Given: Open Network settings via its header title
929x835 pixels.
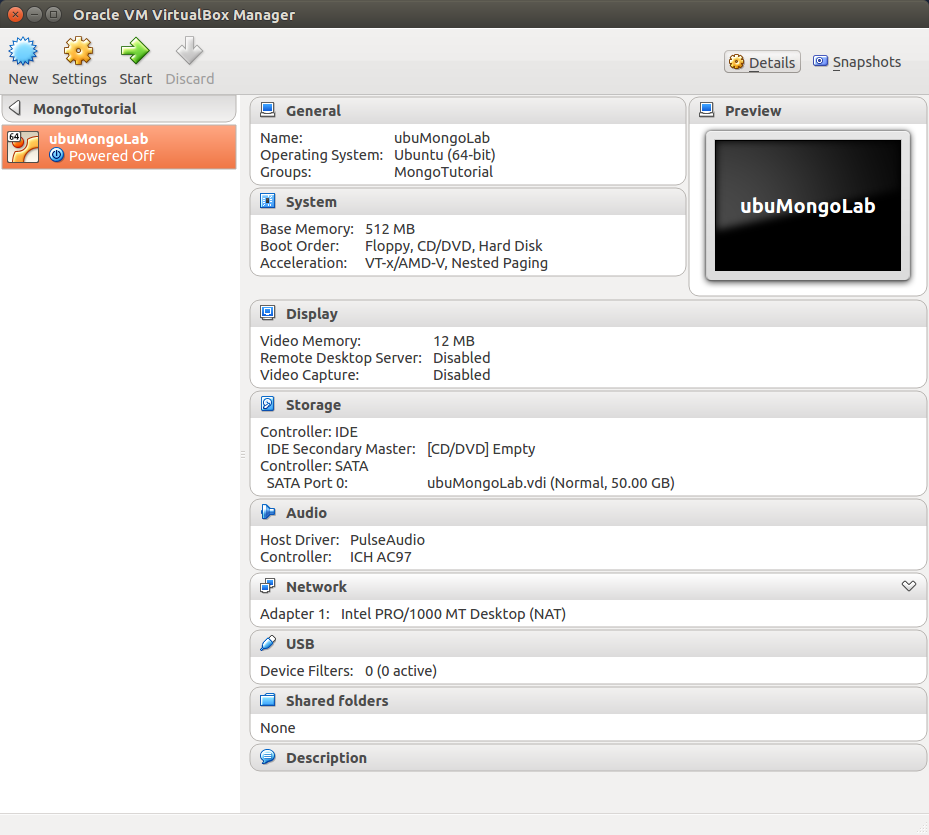Looking at the screenshot, I should [x=316, y=587].
